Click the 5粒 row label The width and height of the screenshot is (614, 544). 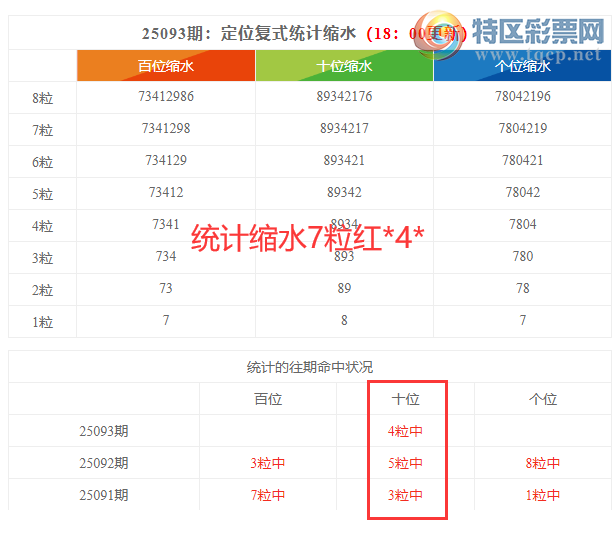(x=42, y=193)
